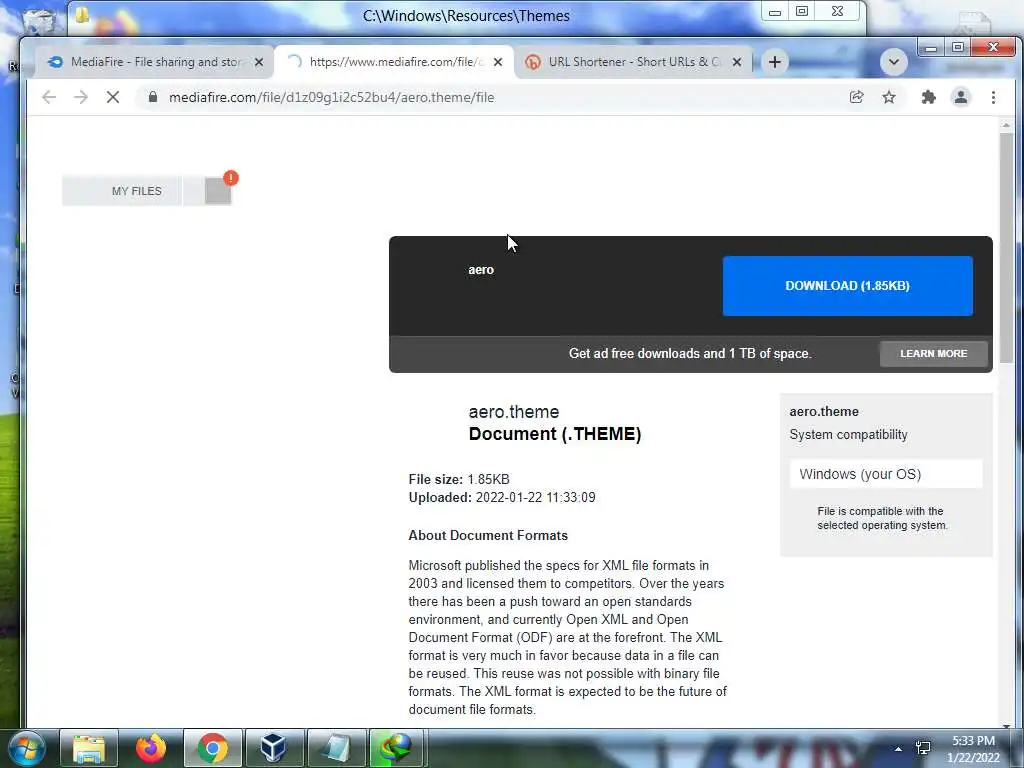Click the notification alert avatar box
1024x768 pixels.
[x=218, y=191]
